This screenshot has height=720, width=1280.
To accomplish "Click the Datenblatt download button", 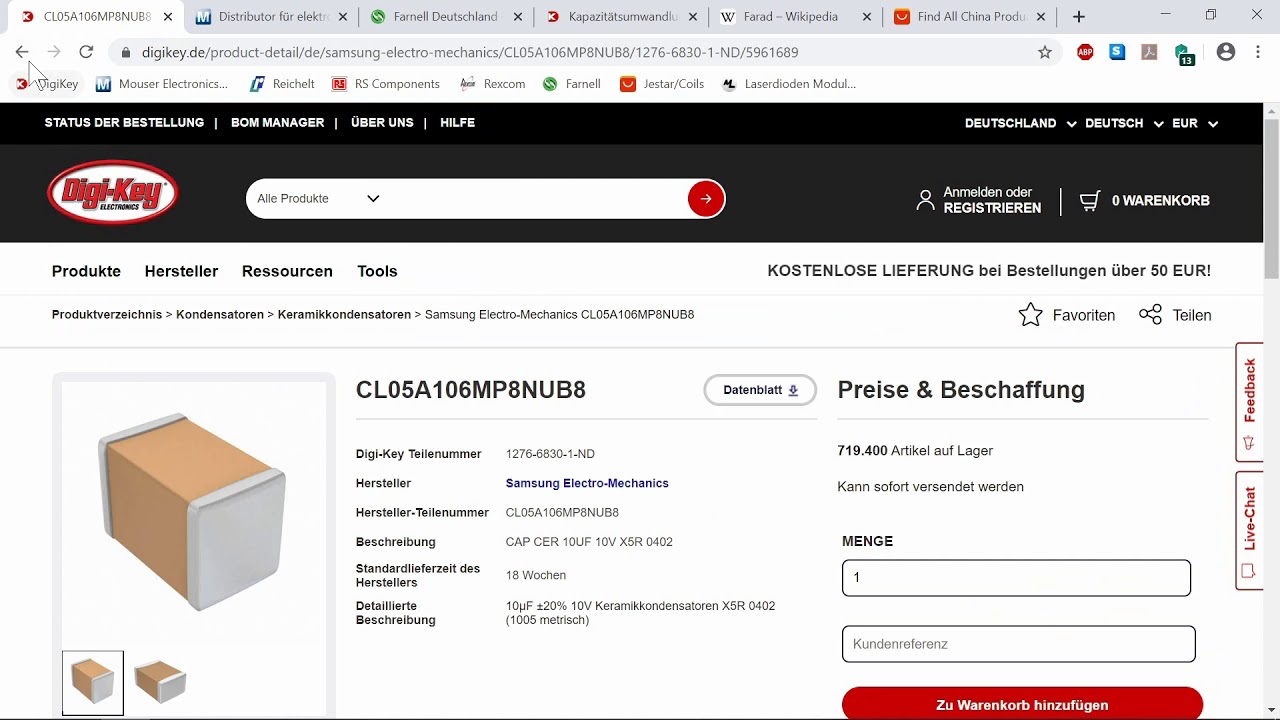I will pos(760,390).
